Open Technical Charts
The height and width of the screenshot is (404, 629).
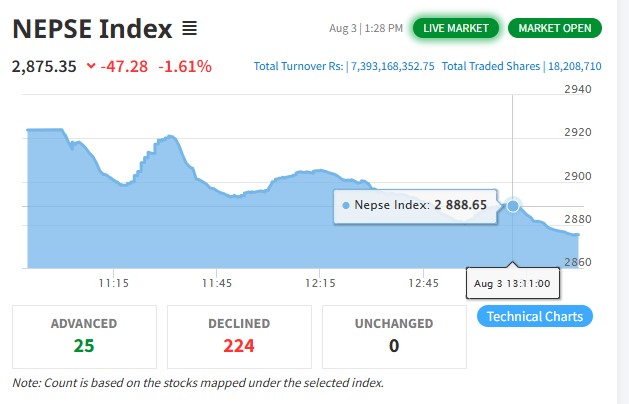535,317
